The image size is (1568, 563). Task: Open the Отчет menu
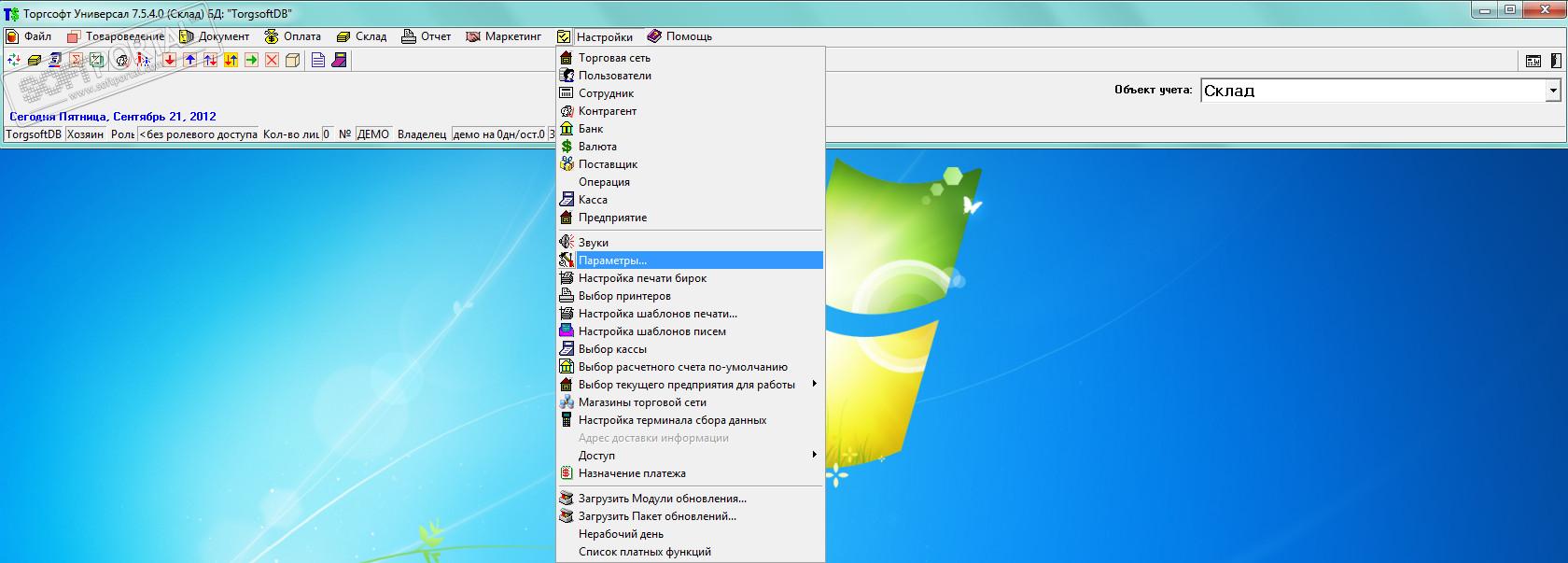tap(427, 36)
